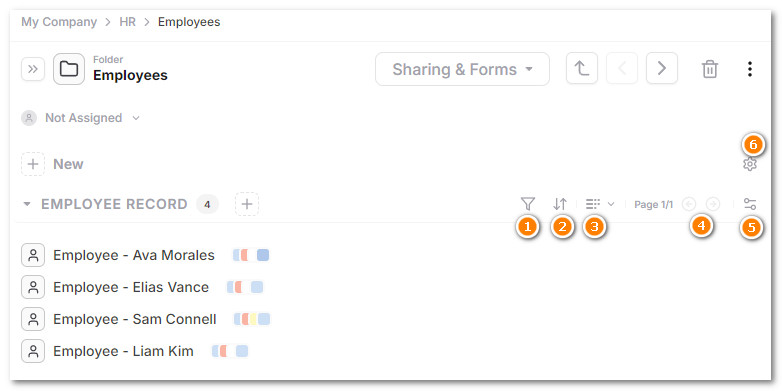Screen dimensions: 782x391
Task: Open the Sharing & Forms dropdown
Action: point(462,69)
